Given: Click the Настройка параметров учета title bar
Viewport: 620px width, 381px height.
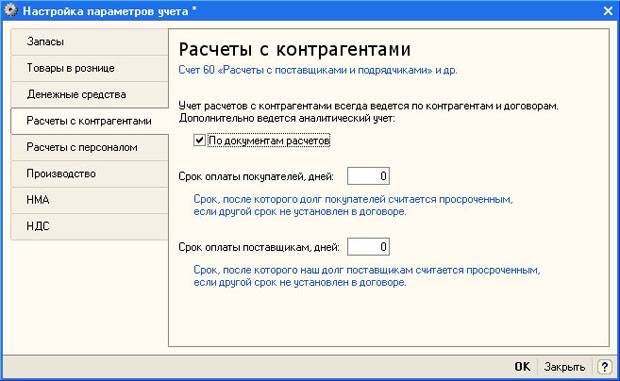Looking at the screenshot, I should tap(310, 11).
